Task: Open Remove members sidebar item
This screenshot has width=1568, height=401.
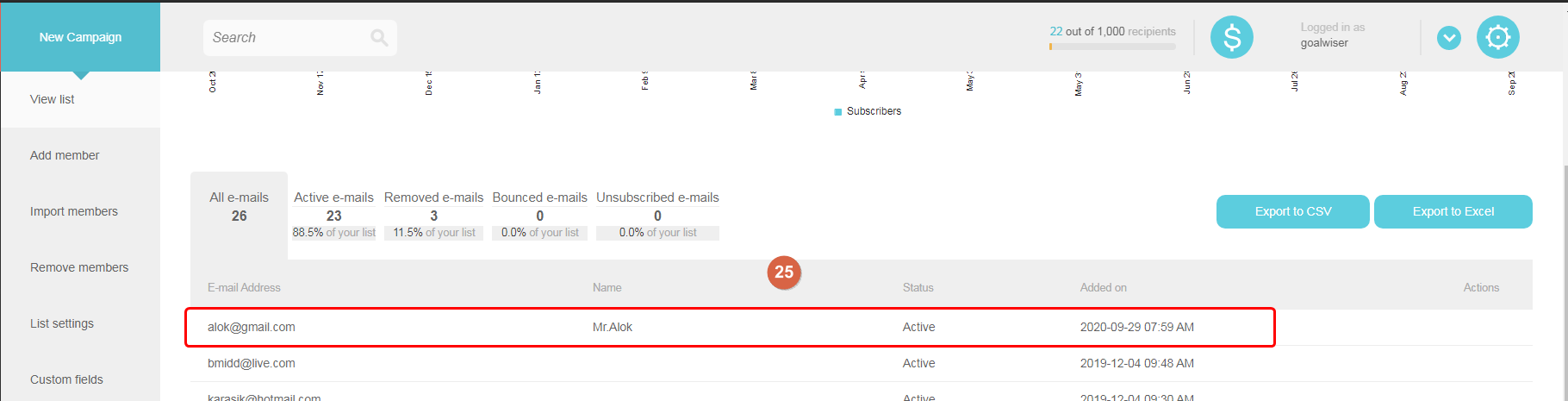Action: pyautogui.click(x=79, y=267)
